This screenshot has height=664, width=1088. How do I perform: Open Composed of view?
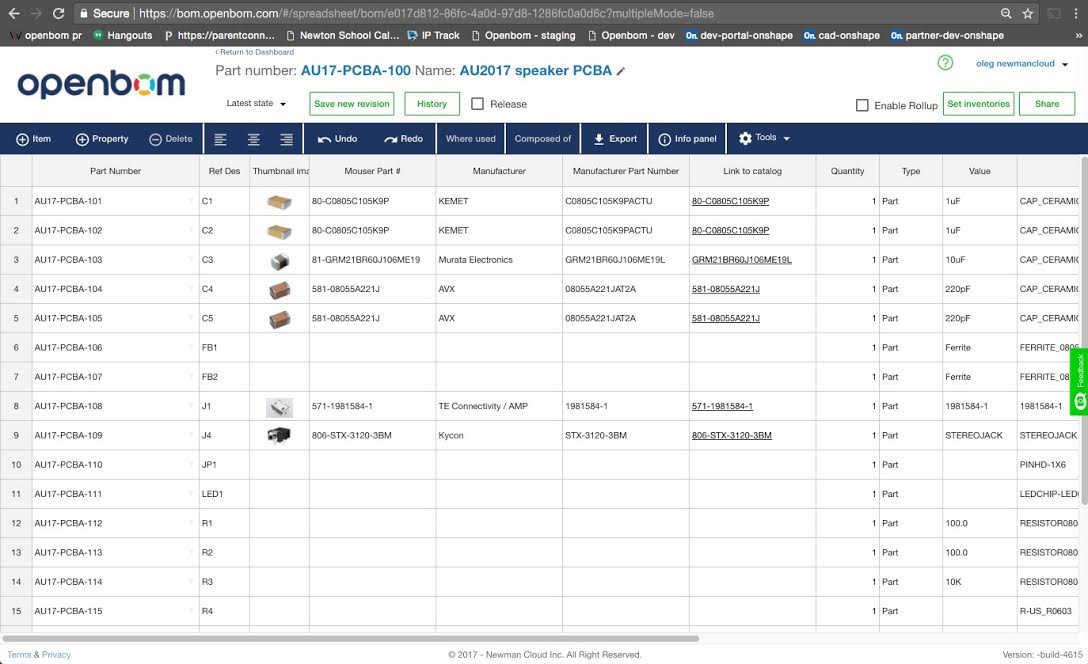(543, 139)
